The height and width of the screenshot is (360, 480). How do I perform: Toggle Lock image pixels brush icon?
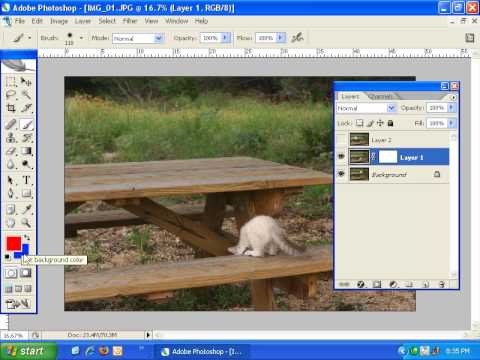pos(370,123)
